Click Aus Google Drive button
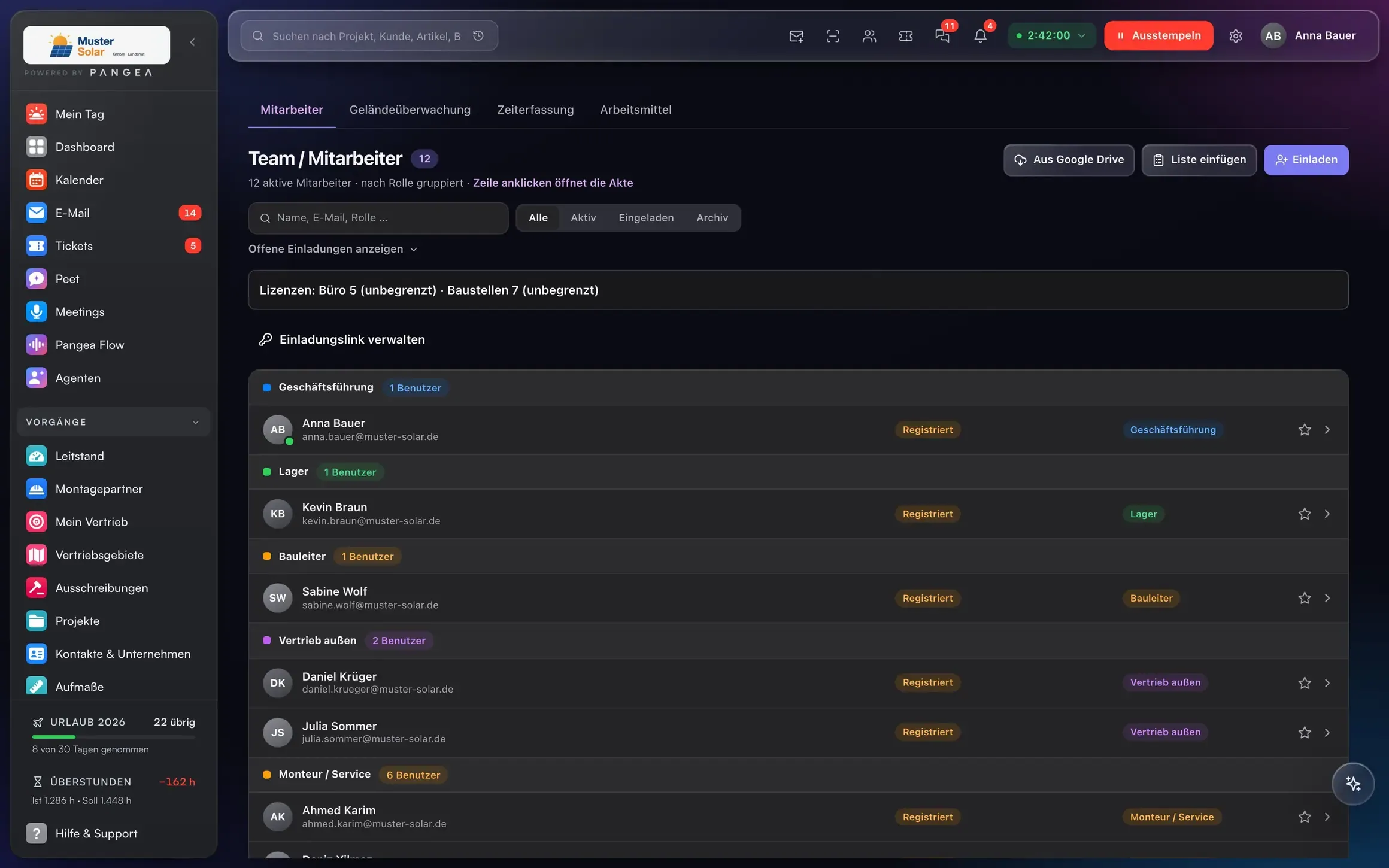 (x=1069, y=160)
